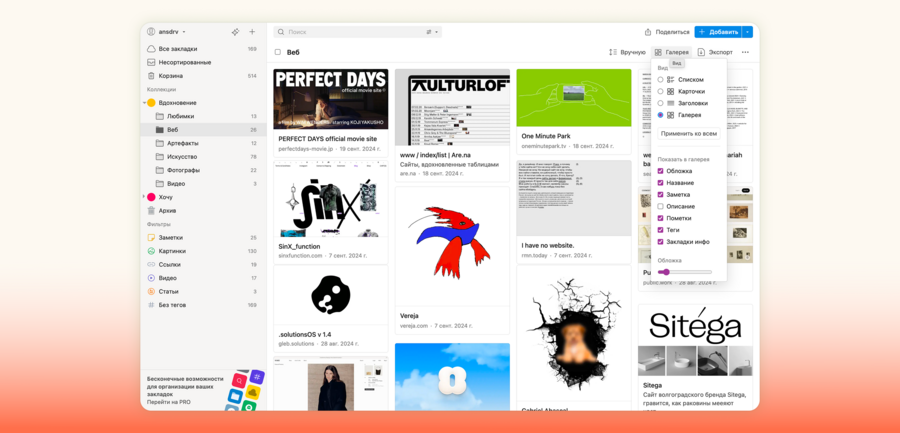The image size is (900, 433).
Task: Open the Архив collection icon
Action: (x=152, y=211)
